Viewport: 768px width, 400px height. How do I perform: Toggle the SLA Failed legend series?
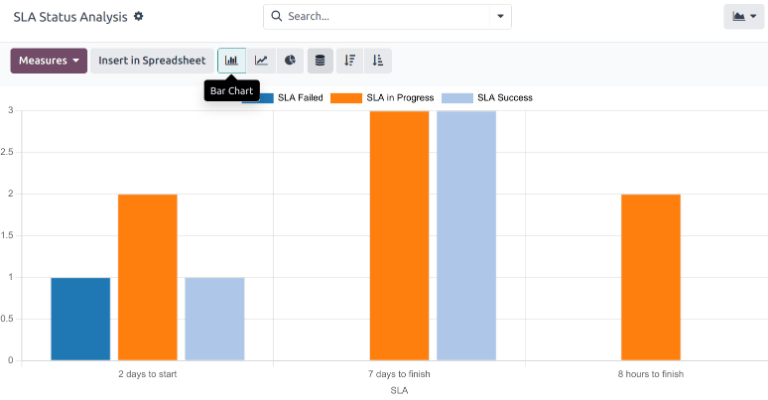point(299,98)
